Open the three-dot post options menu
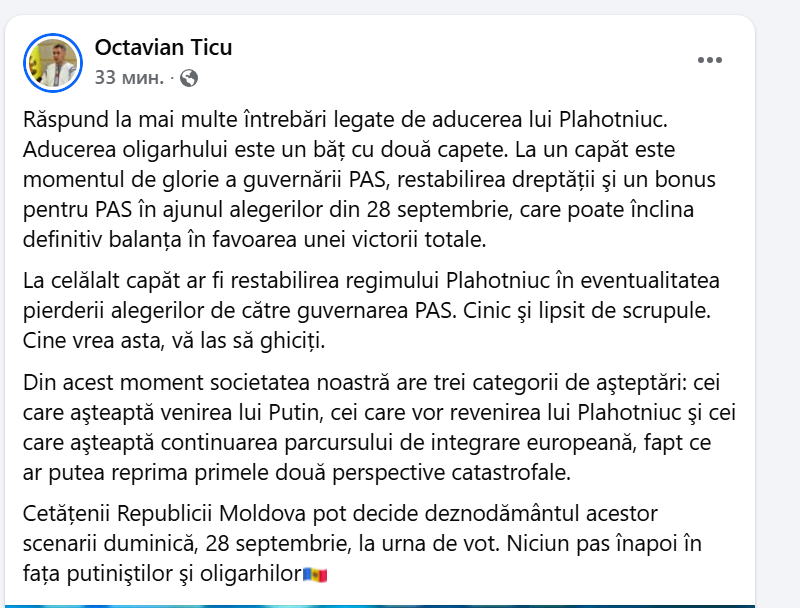 pyautogui.click(x=710, y=60)
